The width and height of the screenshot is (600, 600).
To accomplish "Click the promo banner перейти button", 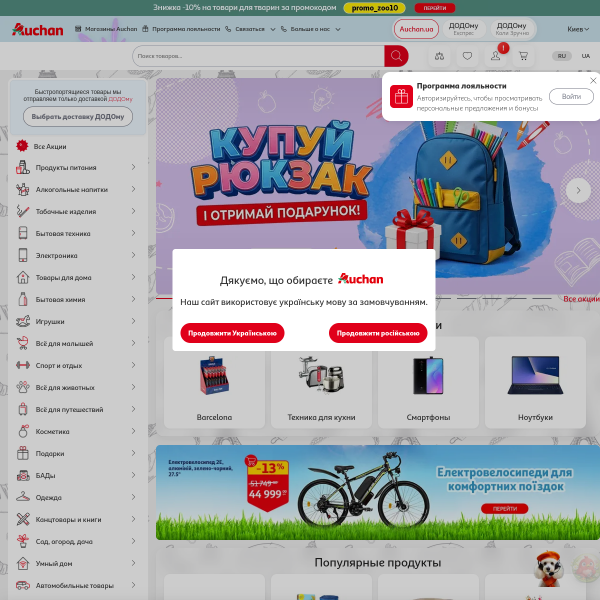I will 435,8.
